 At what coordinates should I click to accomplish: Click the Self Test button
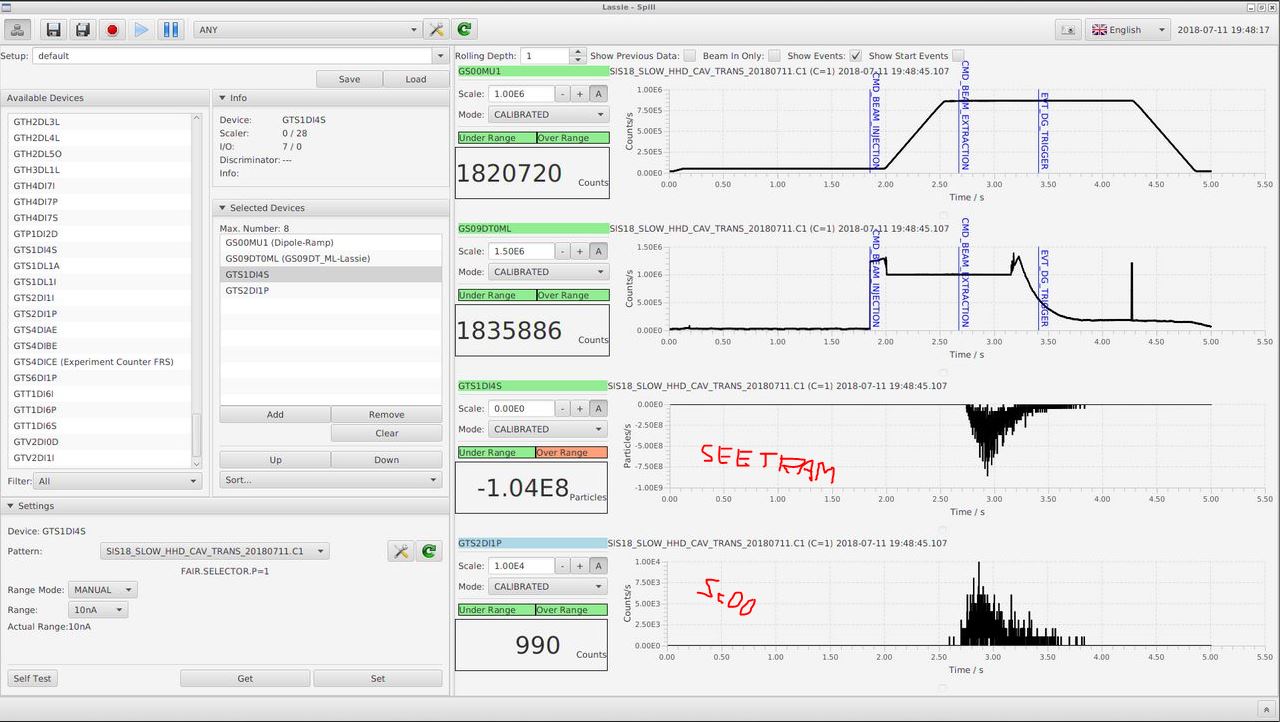point(32,678)
